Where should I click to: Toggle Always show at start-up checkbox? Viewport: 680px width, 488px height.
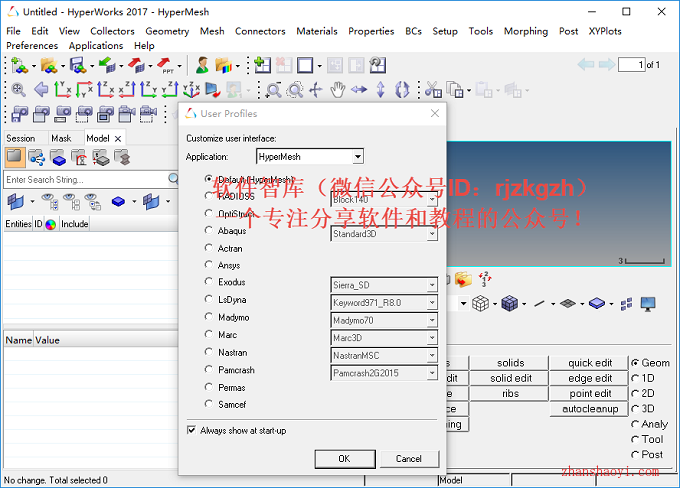click(x=191, y=430)
